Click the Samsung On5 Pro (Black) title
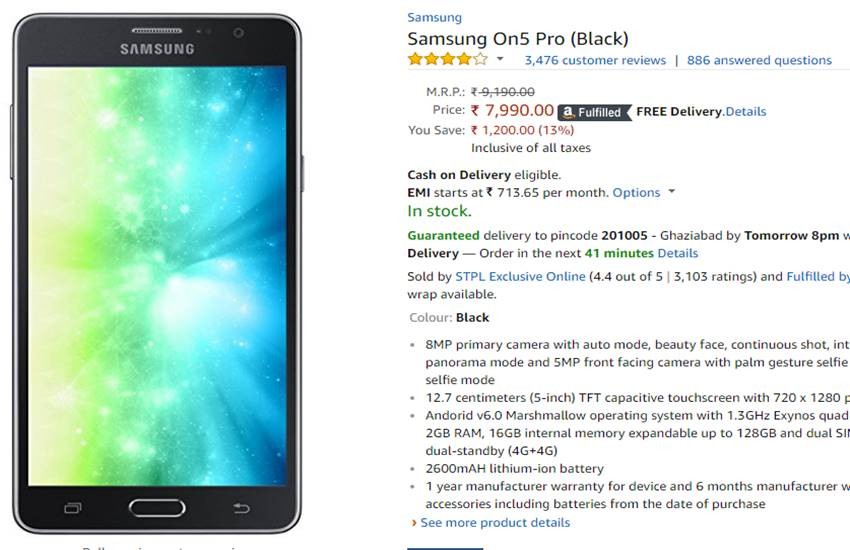Image resolution: width=850 pixels, height=550 pixels. 517,39
